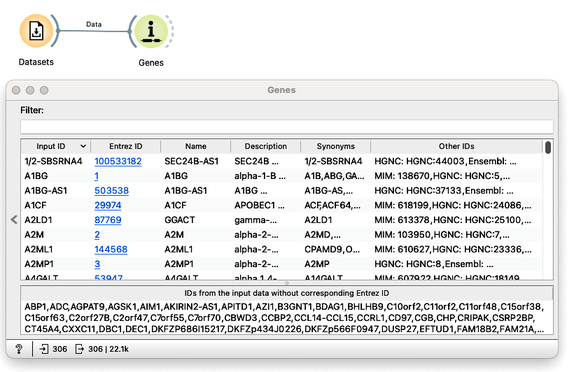574x372 pixels.
Task: Close the Genes window with red button
Action: pos(16,90)
